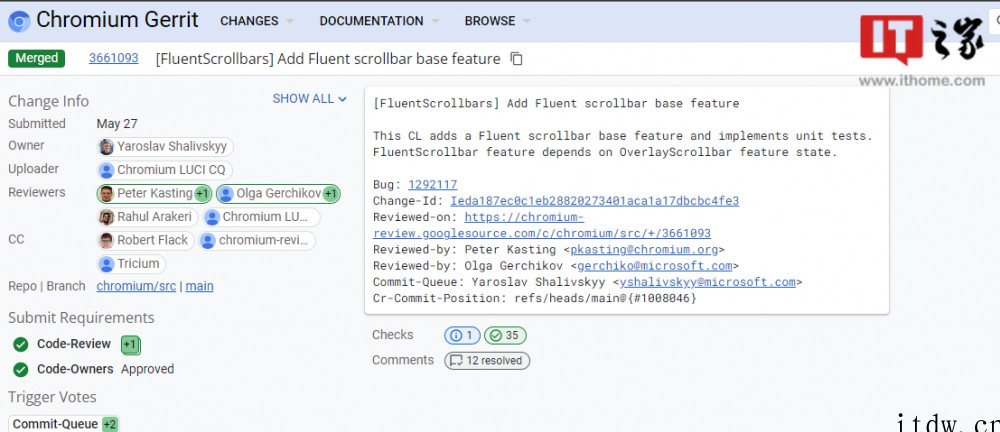The width and height of the screenshot is (1000, 432).
Task: Click the Tricium avatar icon
Action: point(107,264)
